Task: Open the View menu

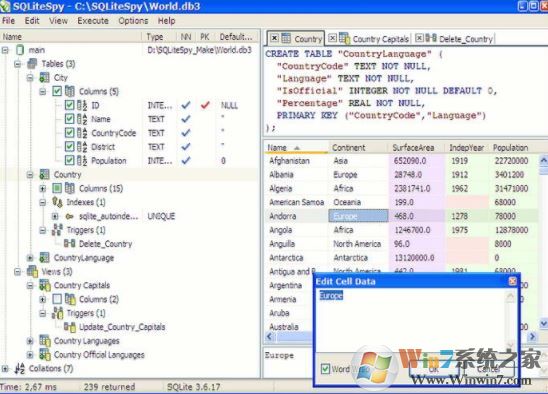Action: click(x=58, y=21)
